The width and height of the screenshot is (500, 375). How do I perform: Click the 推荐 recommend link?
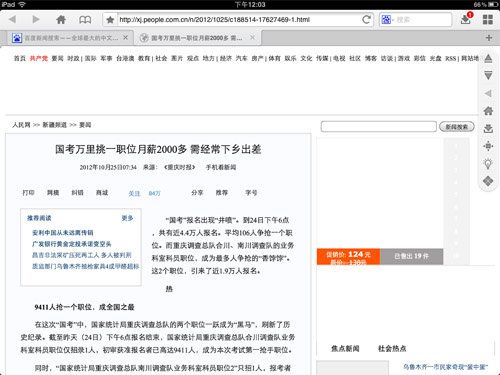[x=221, y=193]
